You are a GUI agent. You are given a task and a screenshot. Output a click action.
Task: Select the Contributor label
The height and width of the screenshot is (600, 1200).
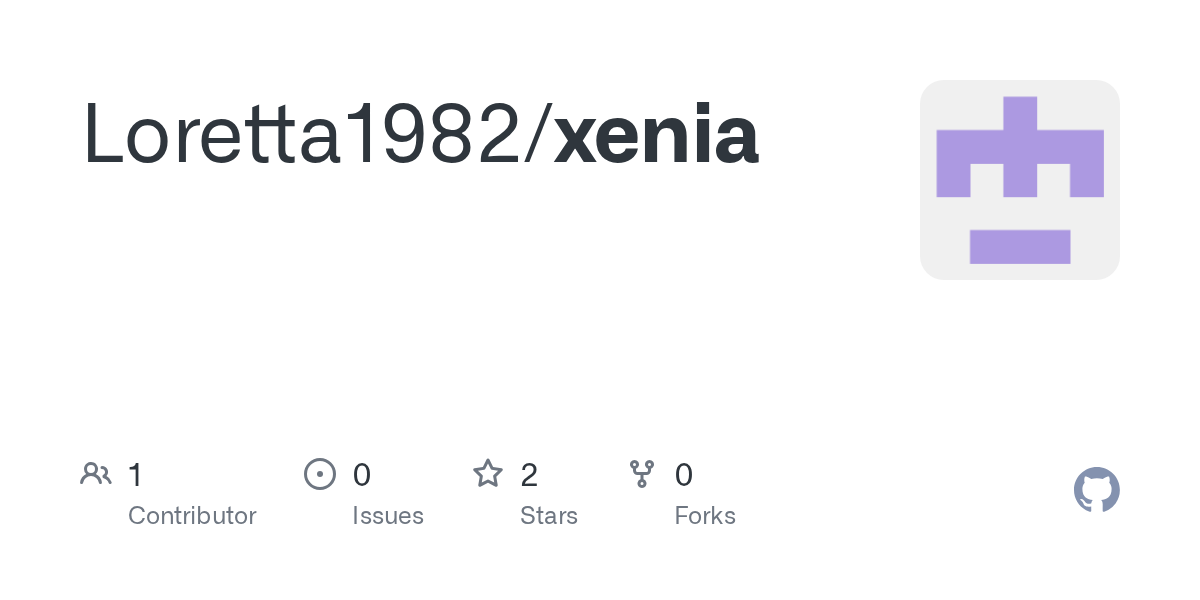(192, 516)
